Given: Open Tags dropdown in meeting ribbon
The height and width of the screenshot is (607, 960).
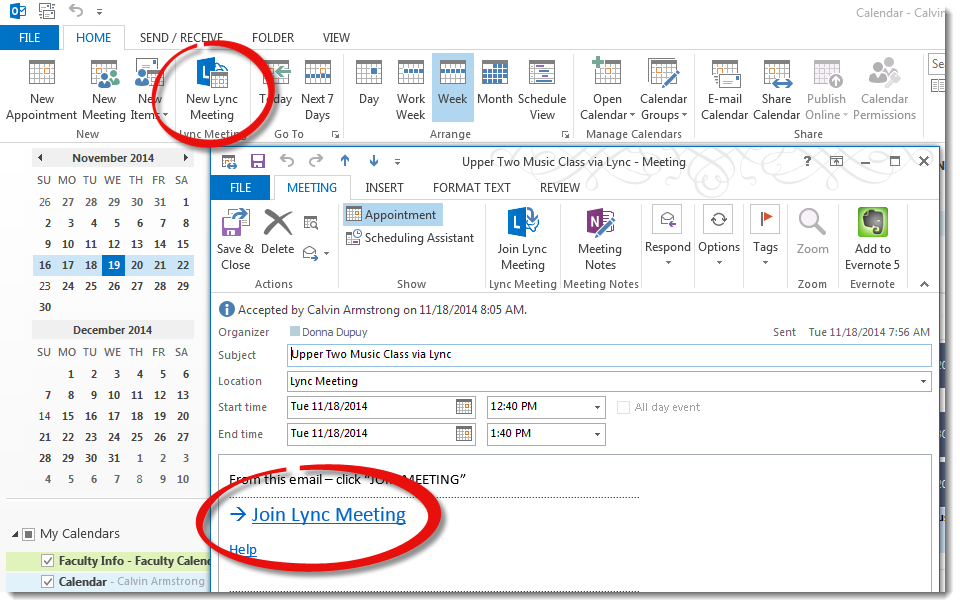Looking at the screenshot, I should pos(765,262).
